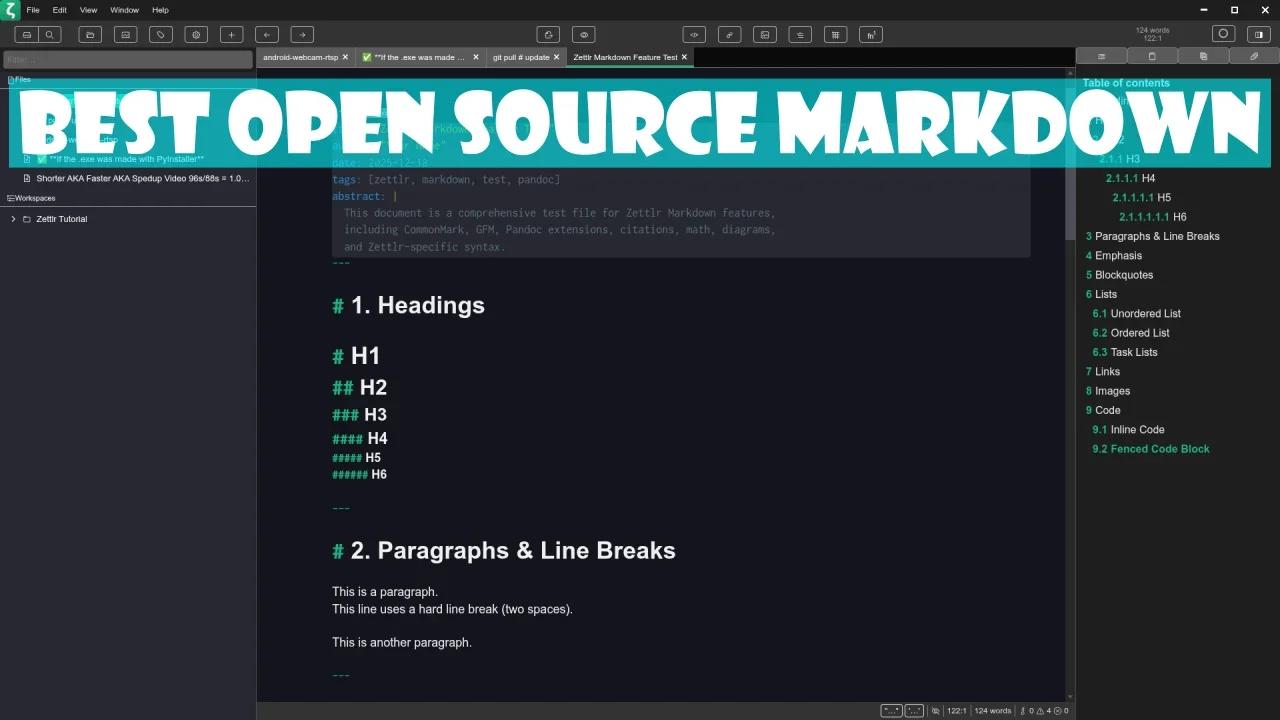Show the table of contents sidebar tab
This screenshot has width=1280, height=720.
tap(1101, 57)
